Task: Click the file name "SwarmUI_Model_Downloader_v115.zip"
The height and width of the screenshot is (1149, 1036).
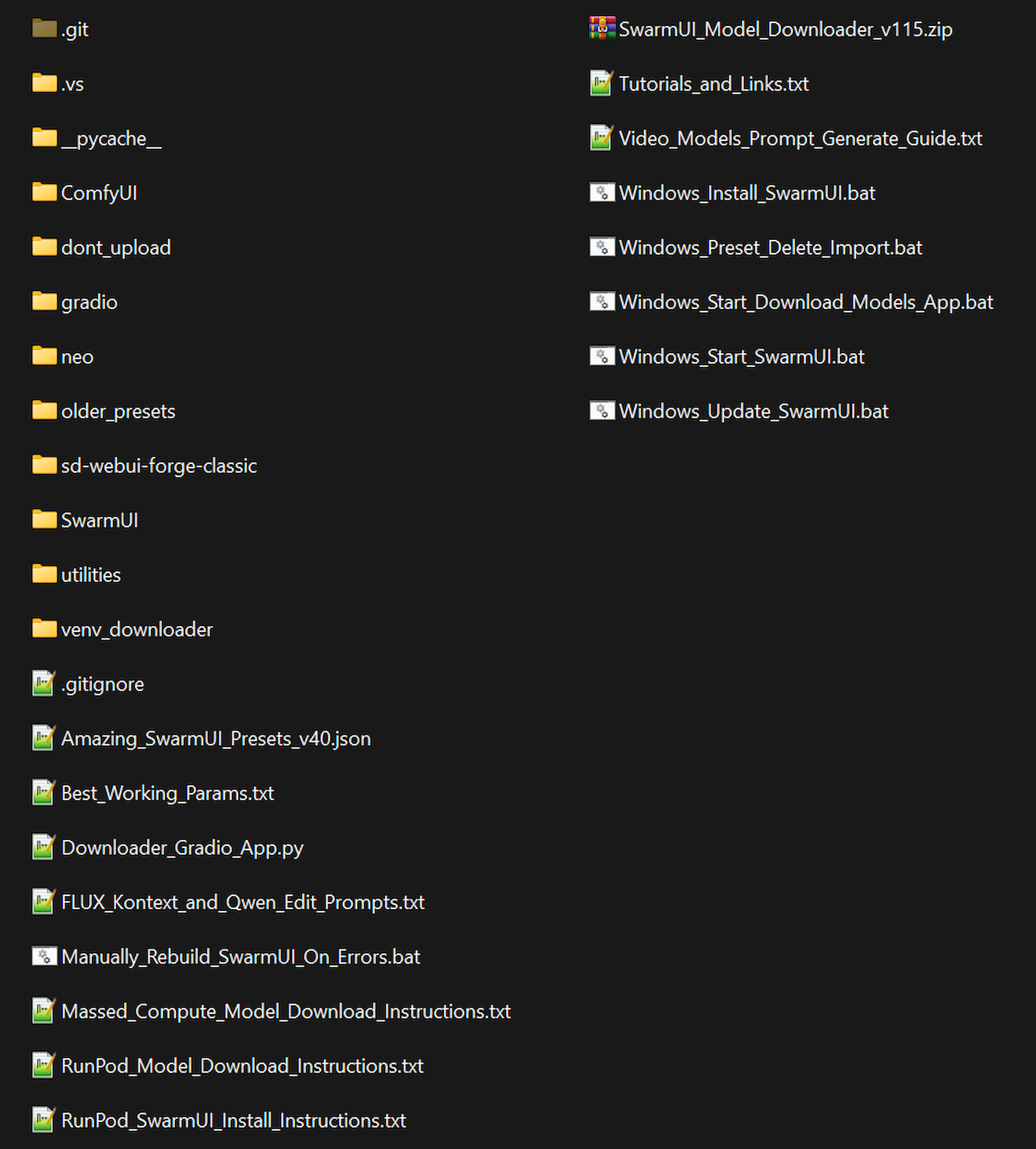Action: pyautogui.click(x=786, y=30)
